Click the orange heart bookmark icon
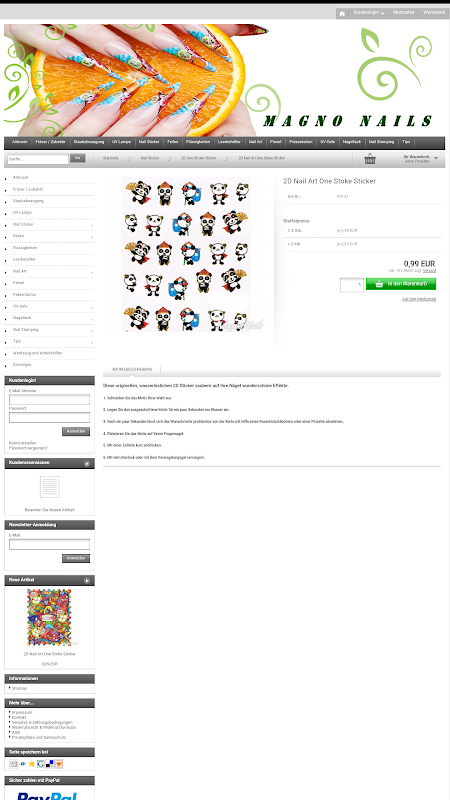 click(x=59, y=764)
